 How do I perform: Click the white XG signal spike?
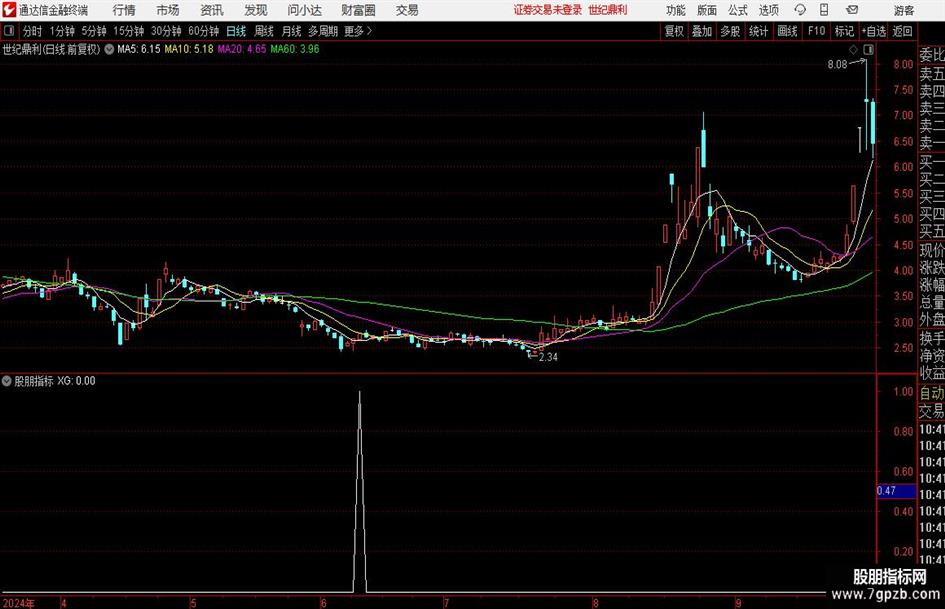point(360,491)
